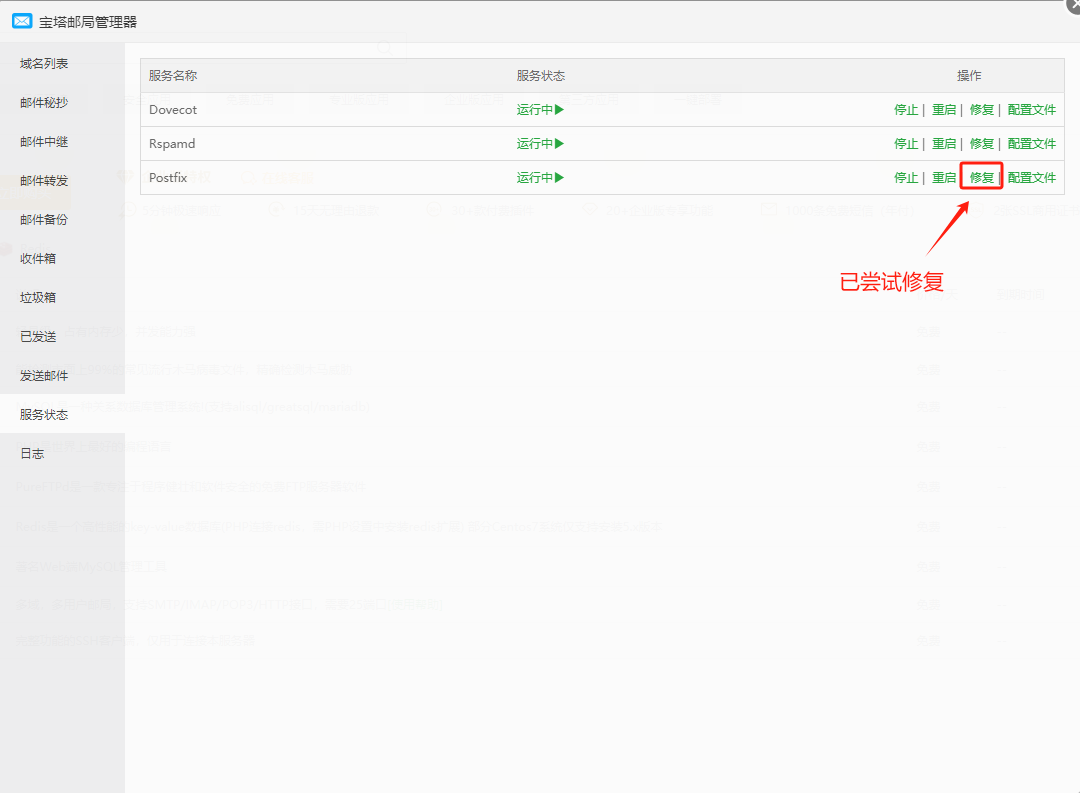Open Dovecot 配置文件
The width and height of the screenshot is (1080, 793).
click(x=1032, y=110)
